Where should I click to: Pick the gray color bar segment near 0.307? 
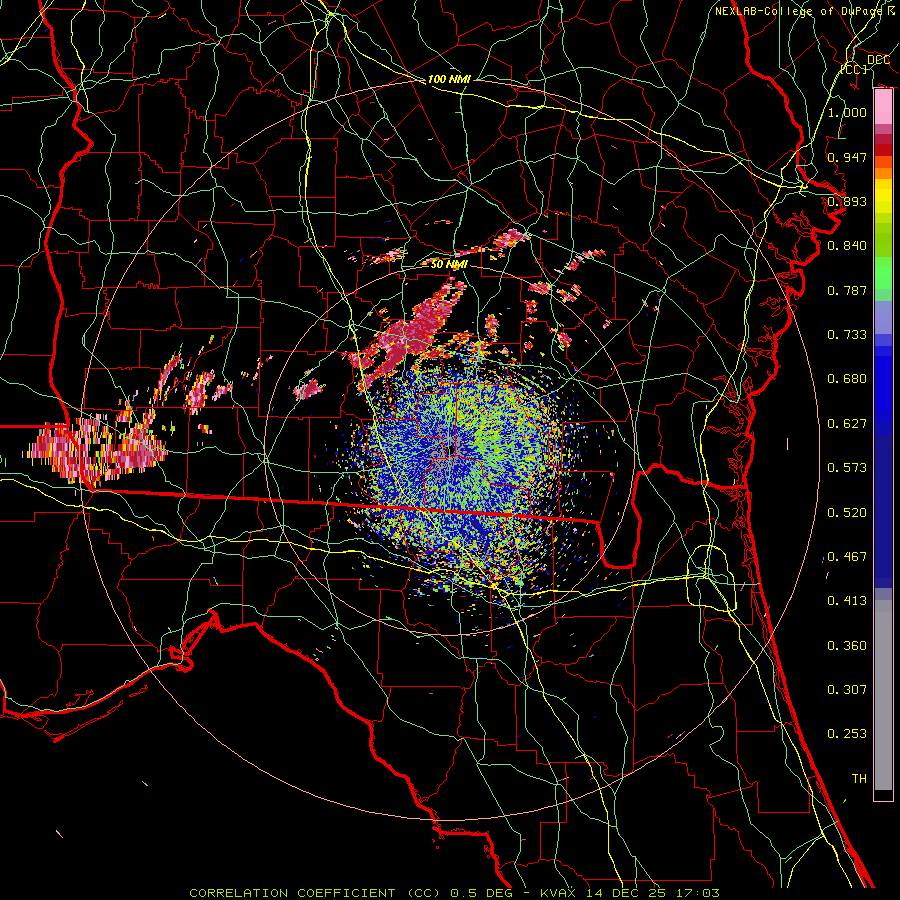pyautogui.click(x=883, y=695)
